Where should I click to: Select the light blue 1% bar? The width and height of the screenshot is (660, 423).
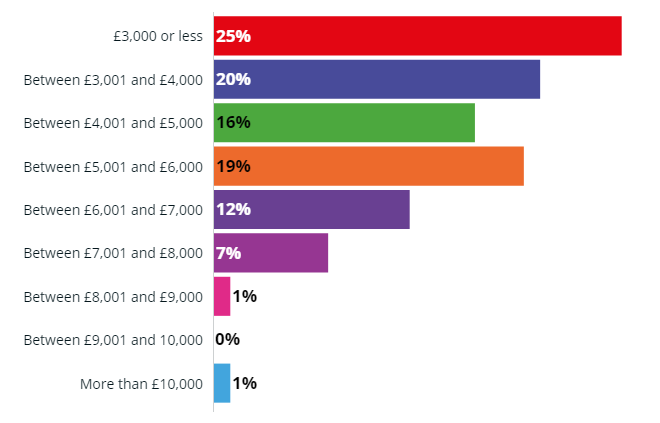pyautogui.click(x=222, y=383)
